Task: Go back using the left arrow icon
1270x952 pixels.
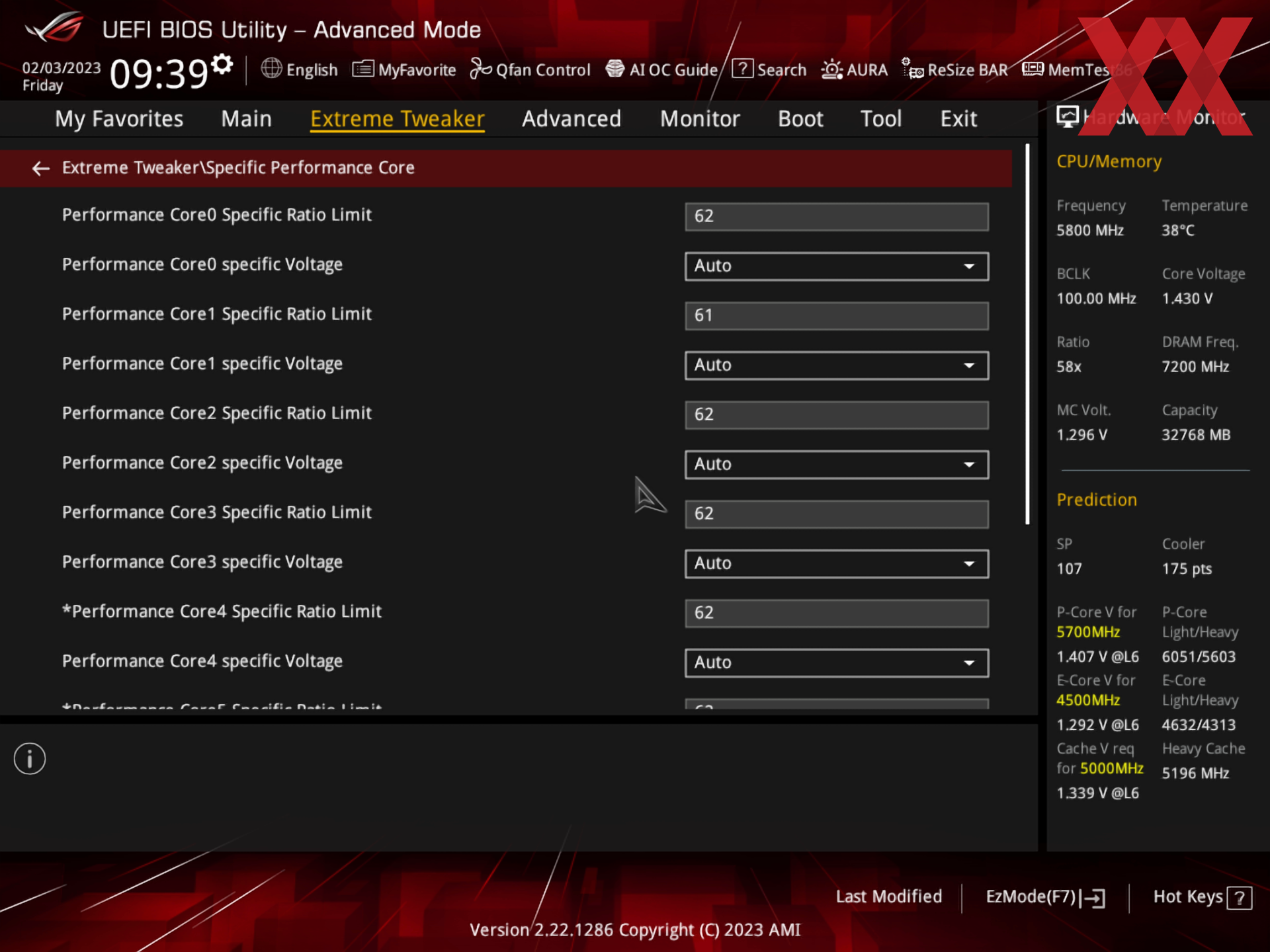Action: click(41, 169)
